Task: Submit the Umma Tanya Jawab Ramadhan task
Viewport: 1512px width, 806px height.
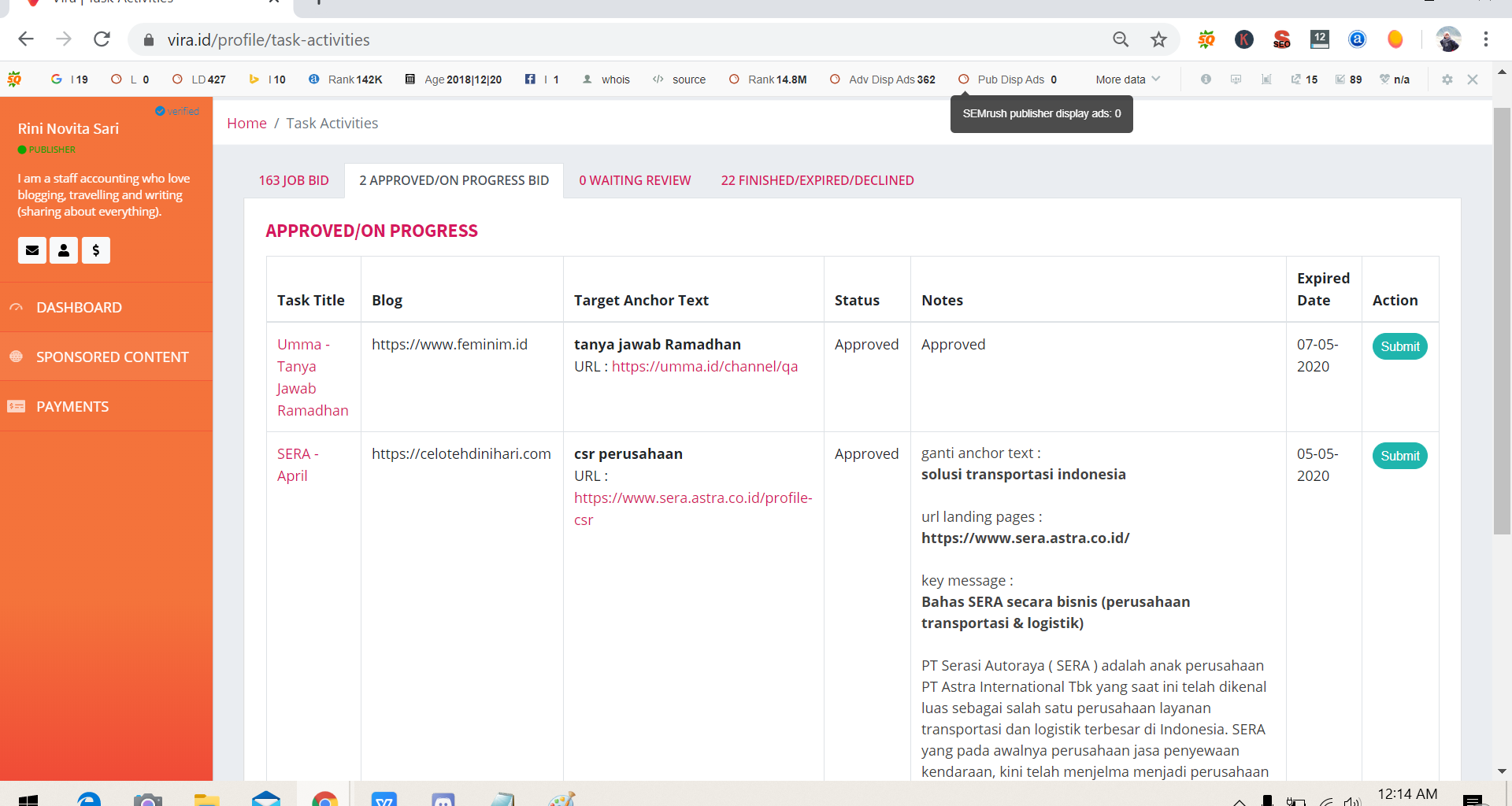Action: click(1399, 346)
